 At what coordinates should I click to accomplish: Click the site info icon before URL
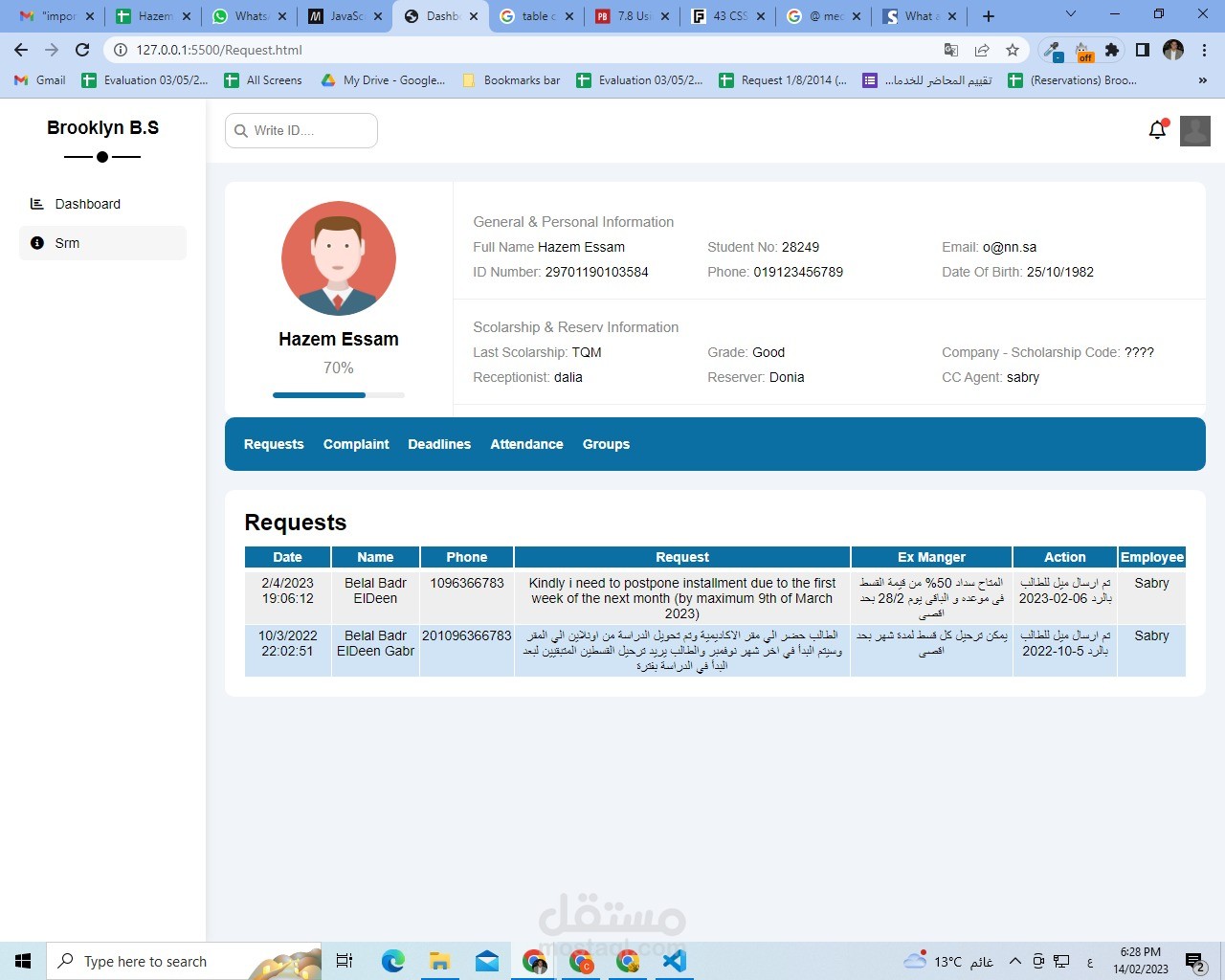pos(120,50)
